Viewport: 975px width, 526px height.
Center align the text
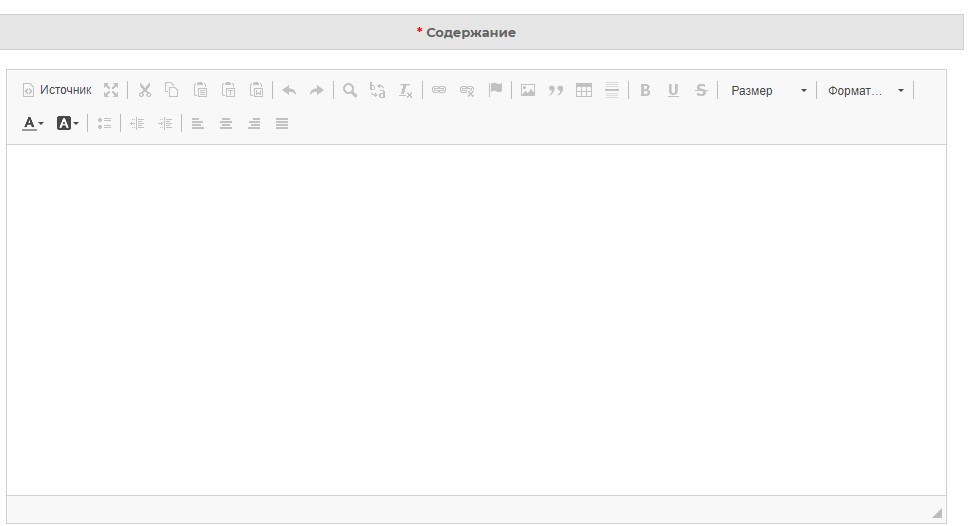pos(226,123)
